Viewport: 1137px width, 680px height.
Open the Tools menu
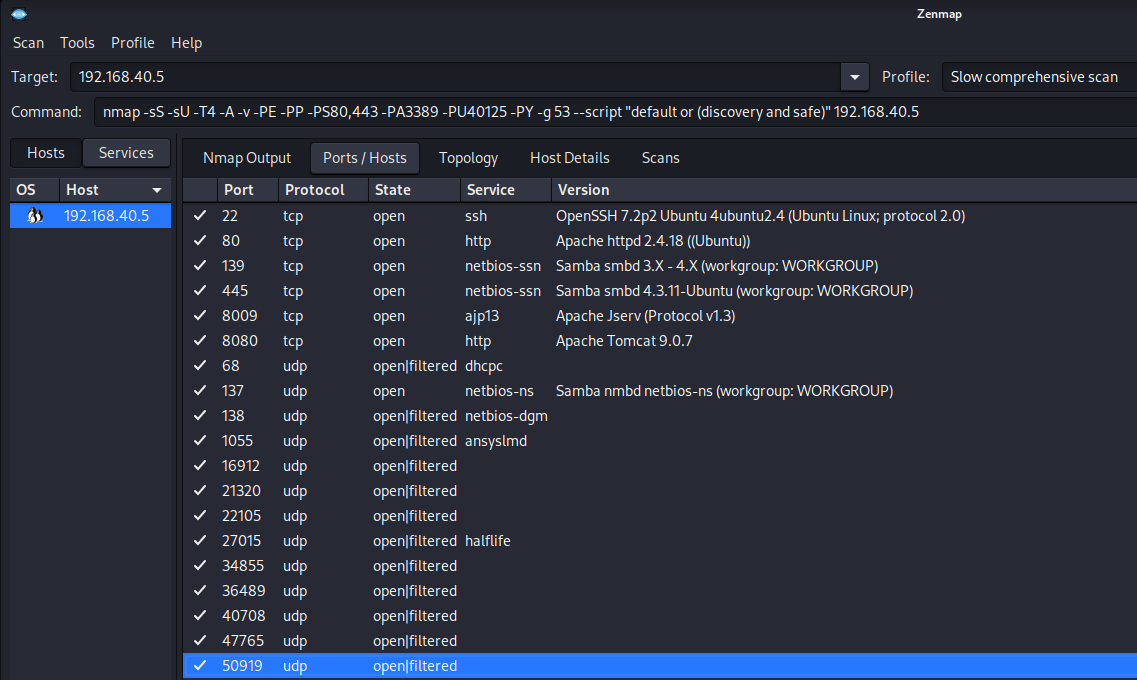tap(77, 43)
